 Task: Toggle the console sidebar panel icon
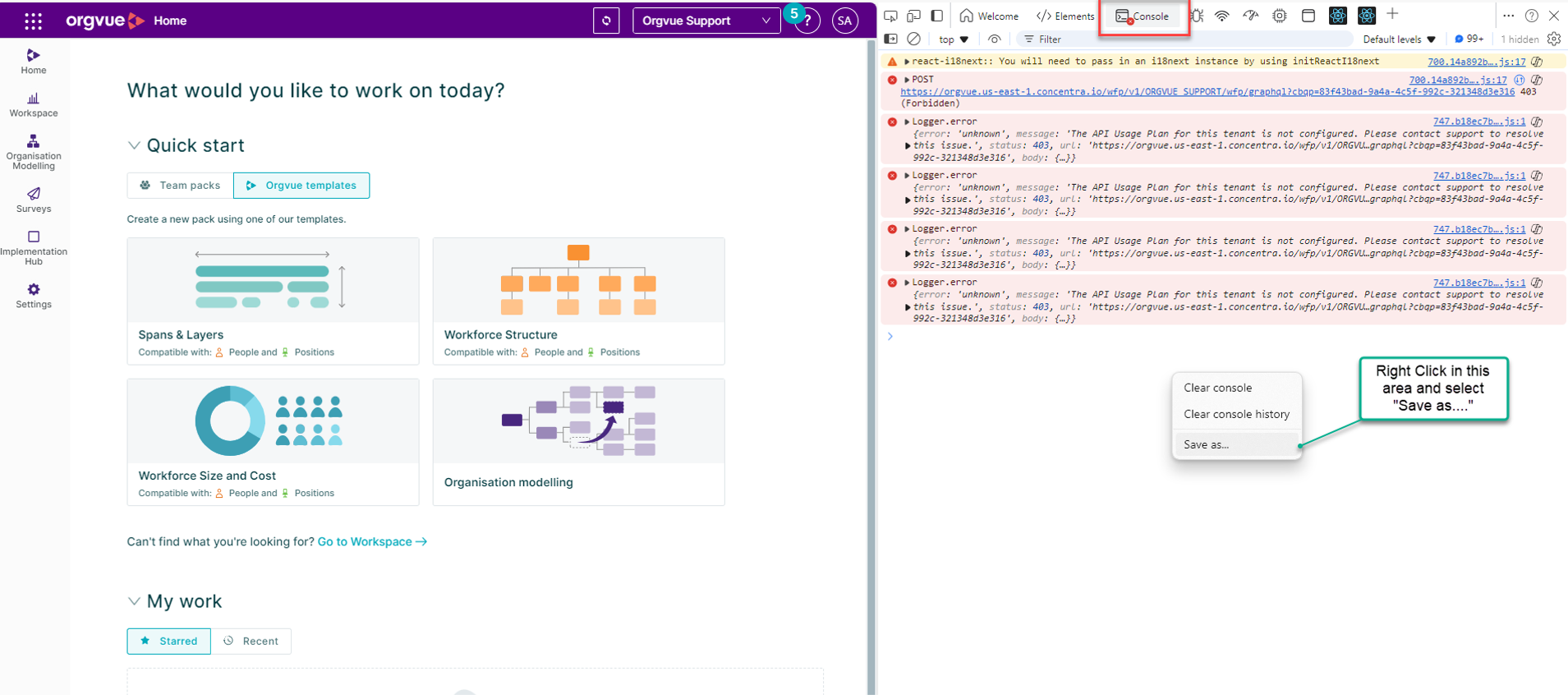[890, 39]
